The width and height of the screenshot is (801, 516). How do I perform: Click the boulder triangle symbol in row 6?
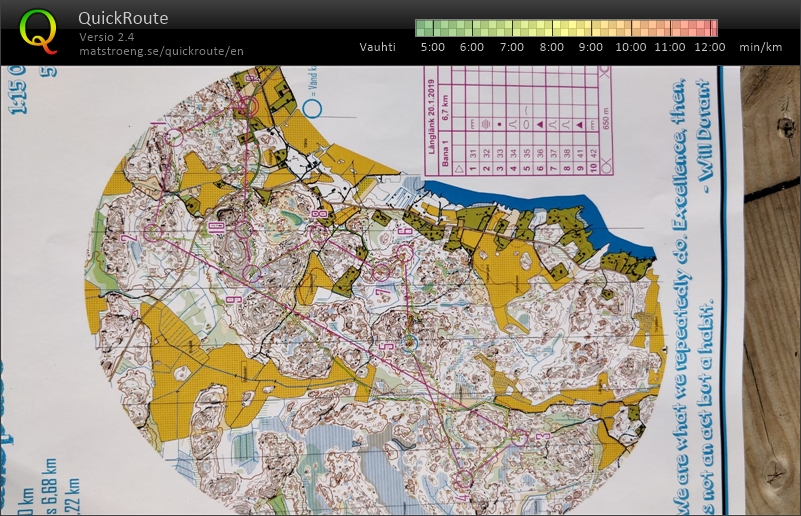click(x=540, y=124)
